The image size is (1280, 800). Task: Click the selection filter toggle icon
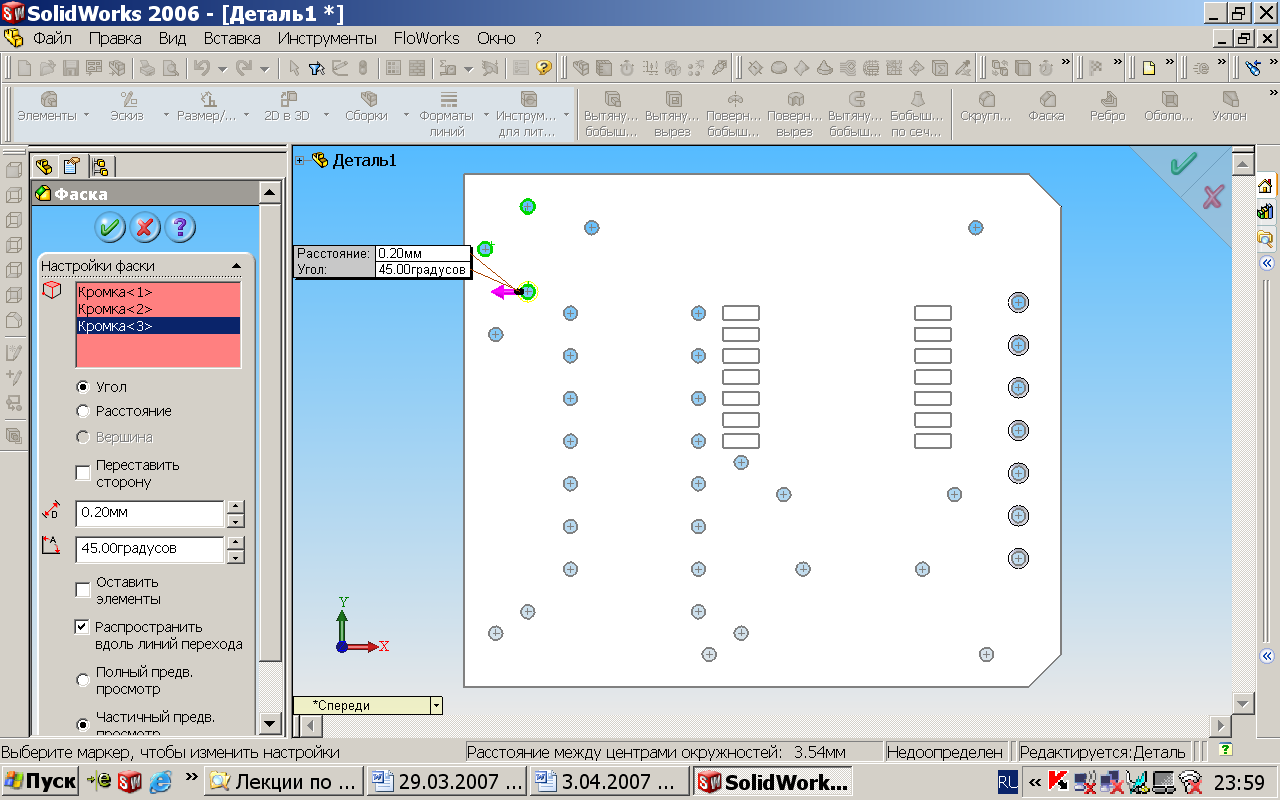click(x=316, y=68)
